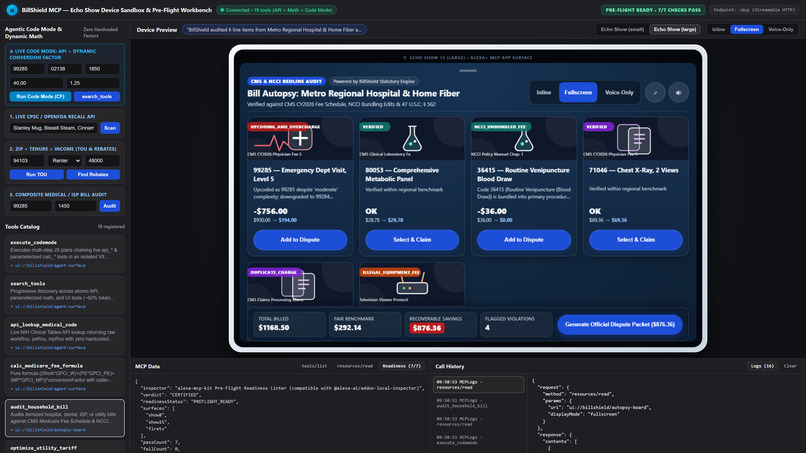Click the 02138 ZIP field in Live Code Mode

[64, 69]
